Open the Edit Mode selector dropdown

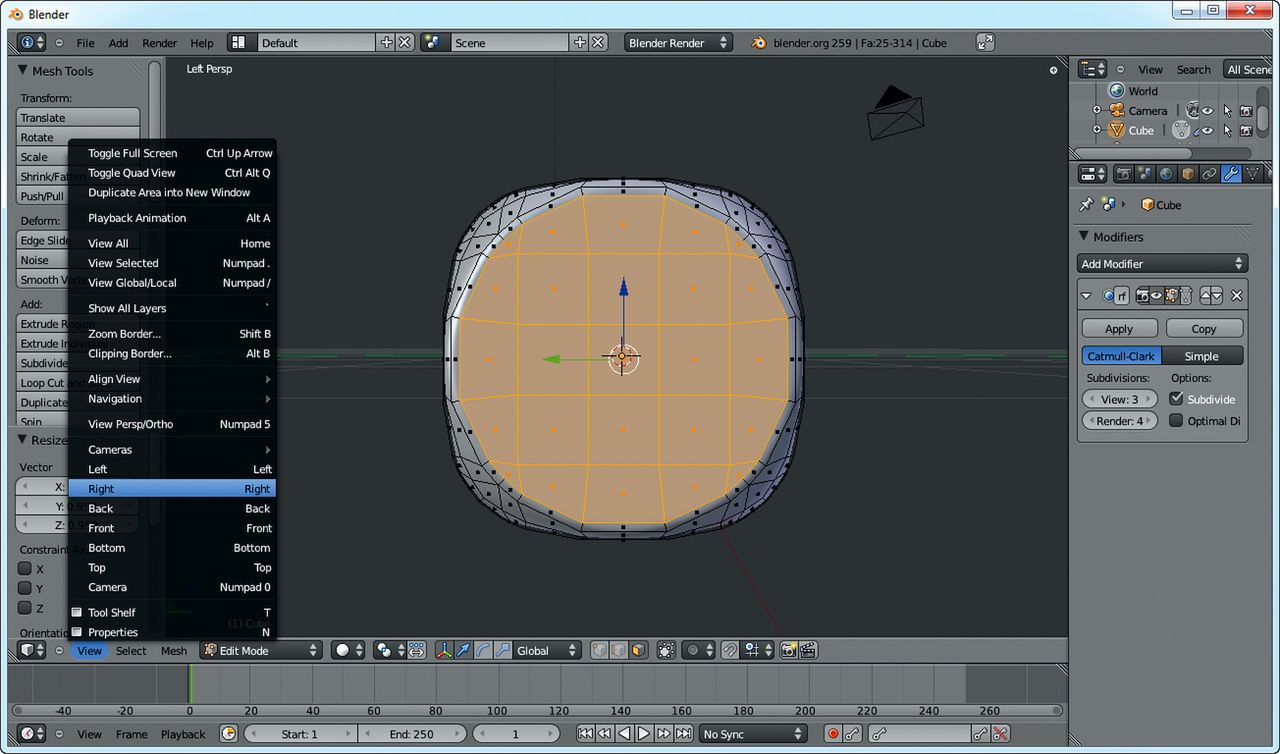(x=260, y=650)
